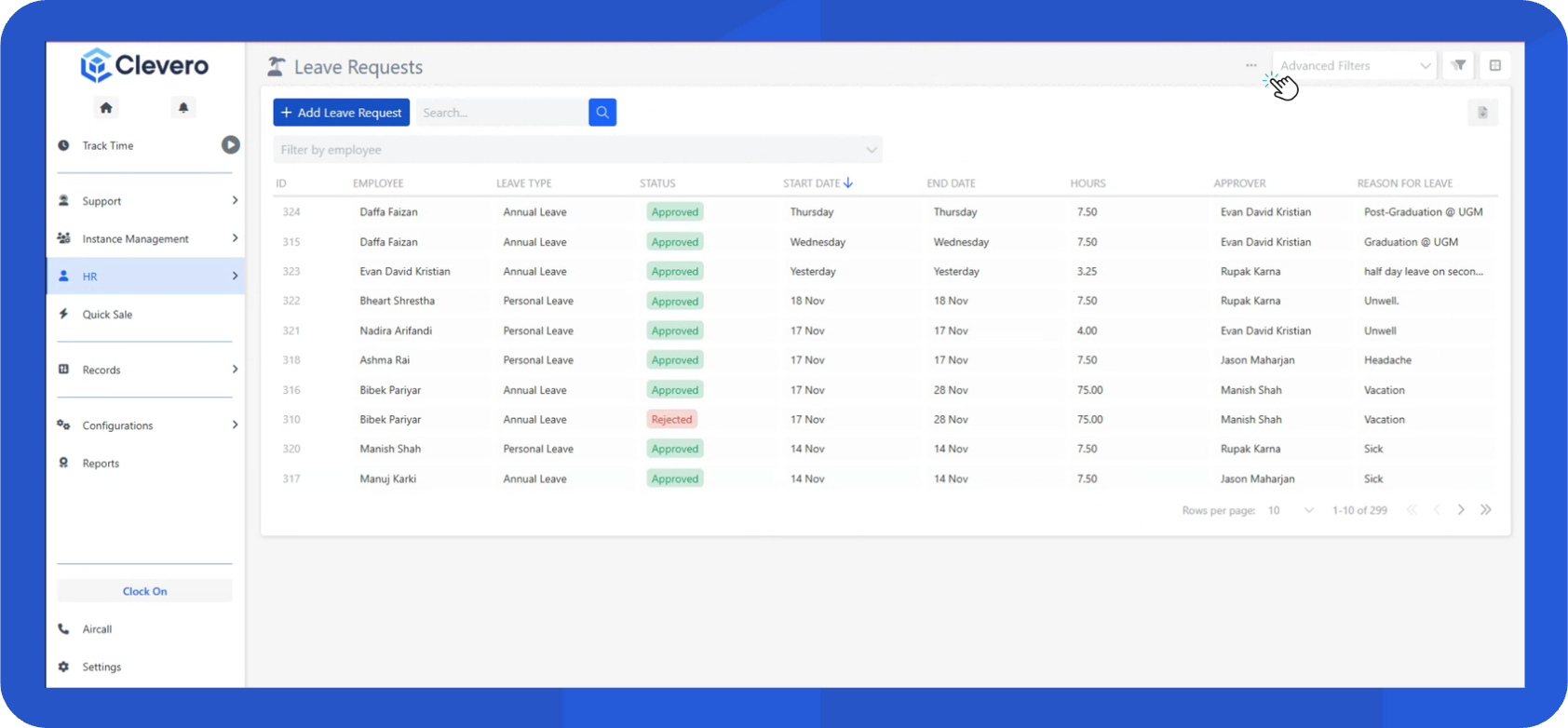Click employee Manuj Karki
1568x728 pixels.
[388, 479]
